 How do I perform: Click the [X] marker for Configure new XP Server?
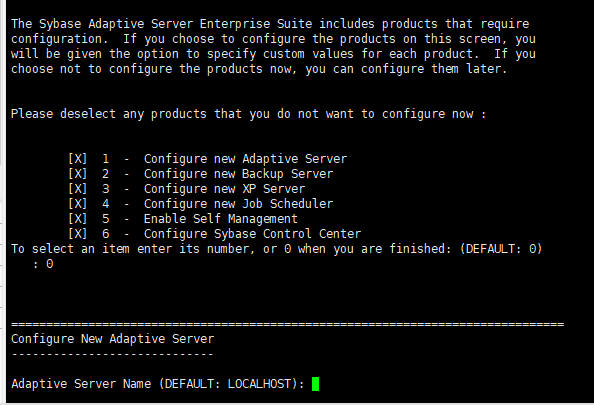pyautogui.click(x=78, y=188)
